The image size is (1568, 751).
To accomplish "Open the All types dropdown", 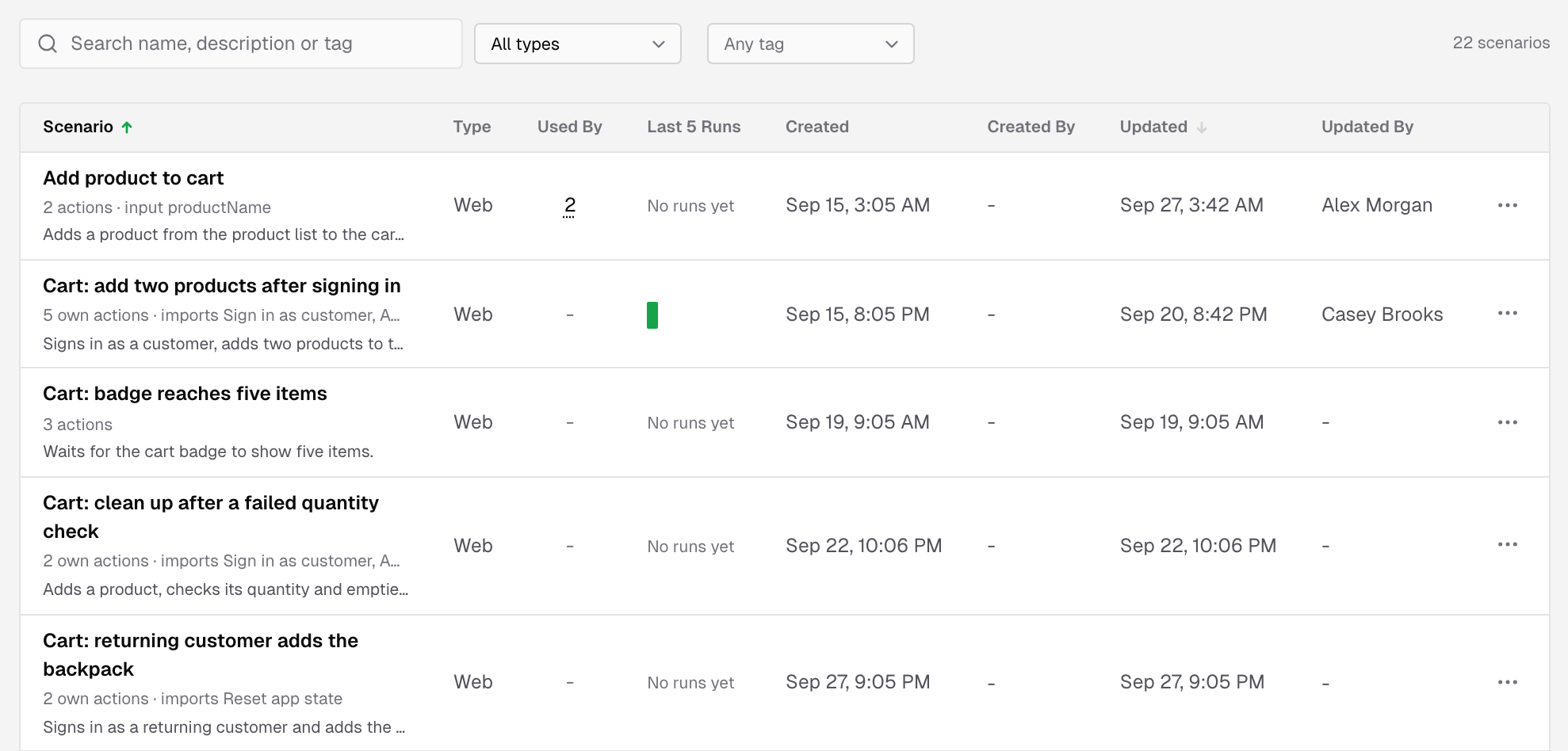I will pyautogui.click(x=578, y=44).
